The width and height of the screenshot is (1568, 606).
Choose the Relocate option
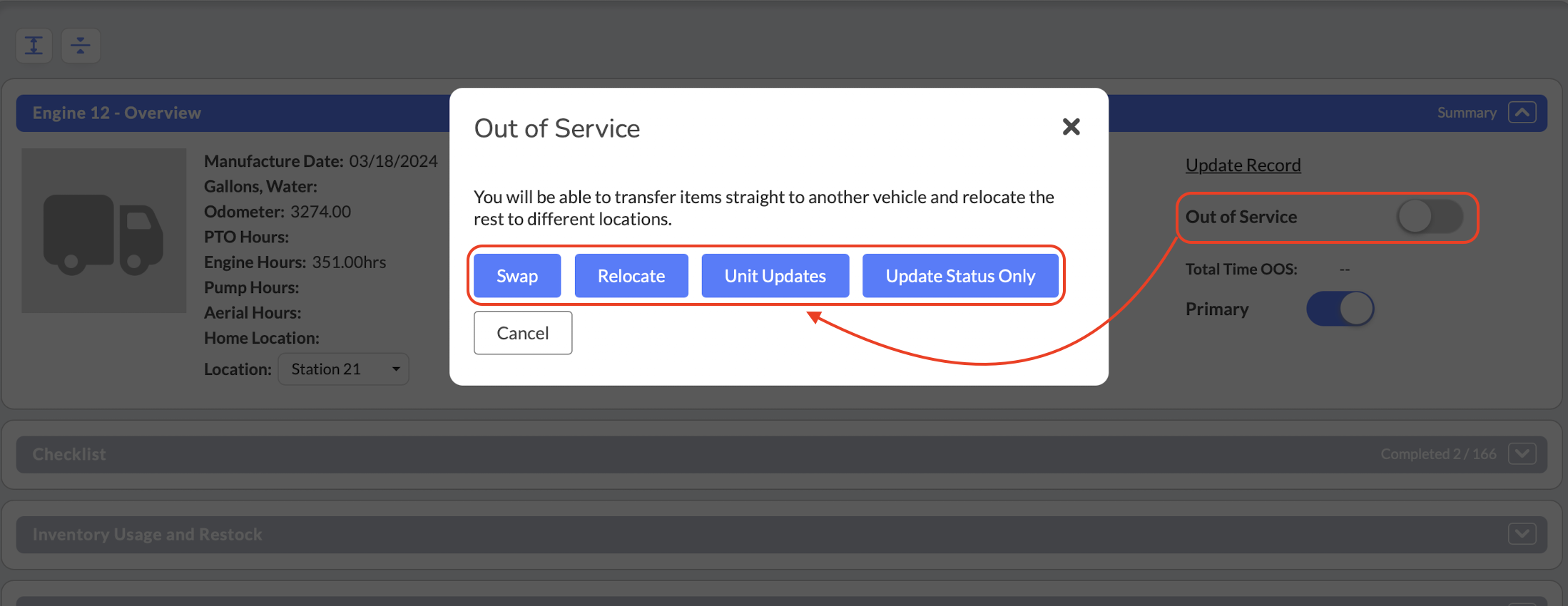click(x=631, y=276)
